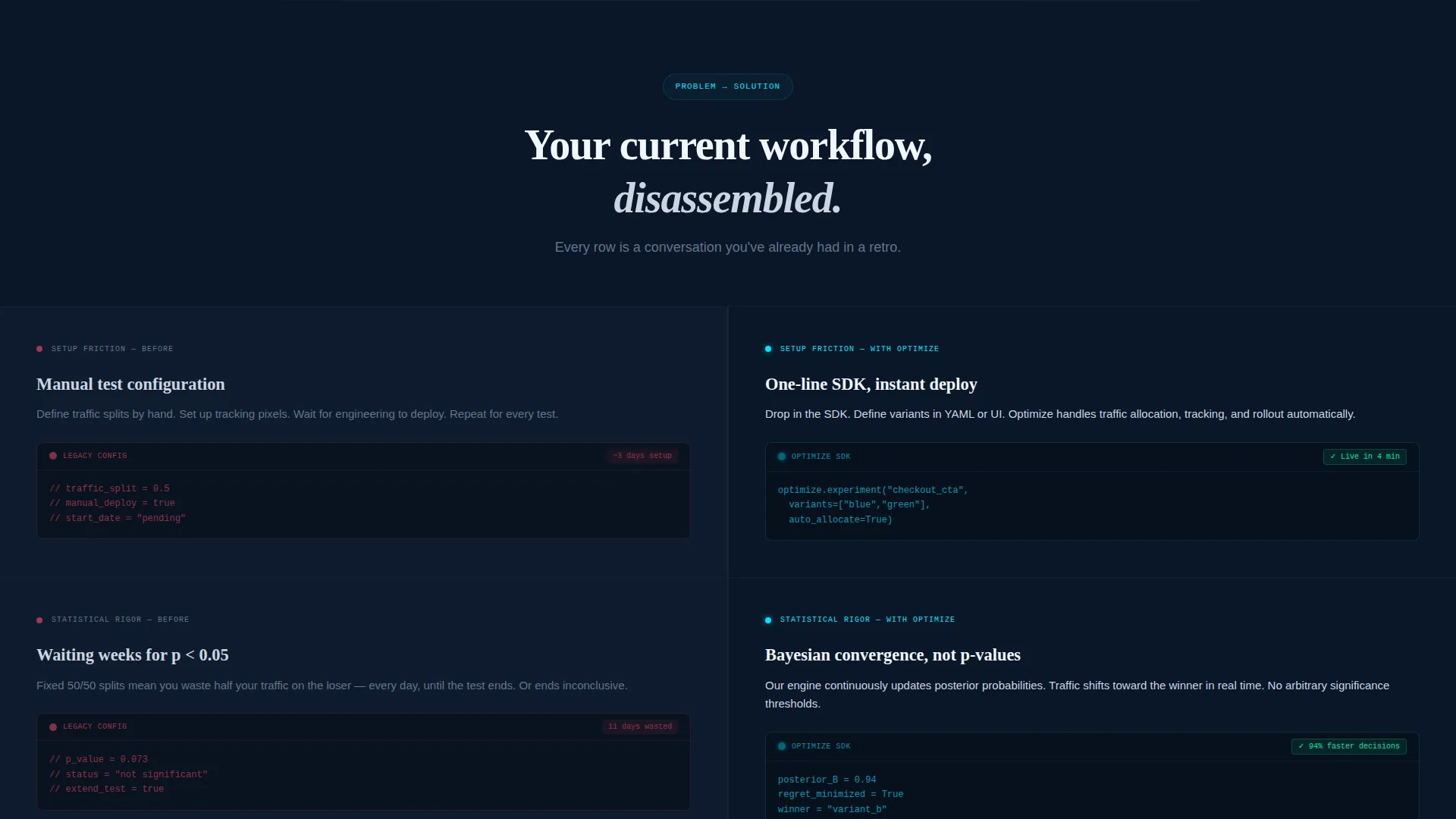Click the '// extend_test = true' code line

(x=107, y=789)
